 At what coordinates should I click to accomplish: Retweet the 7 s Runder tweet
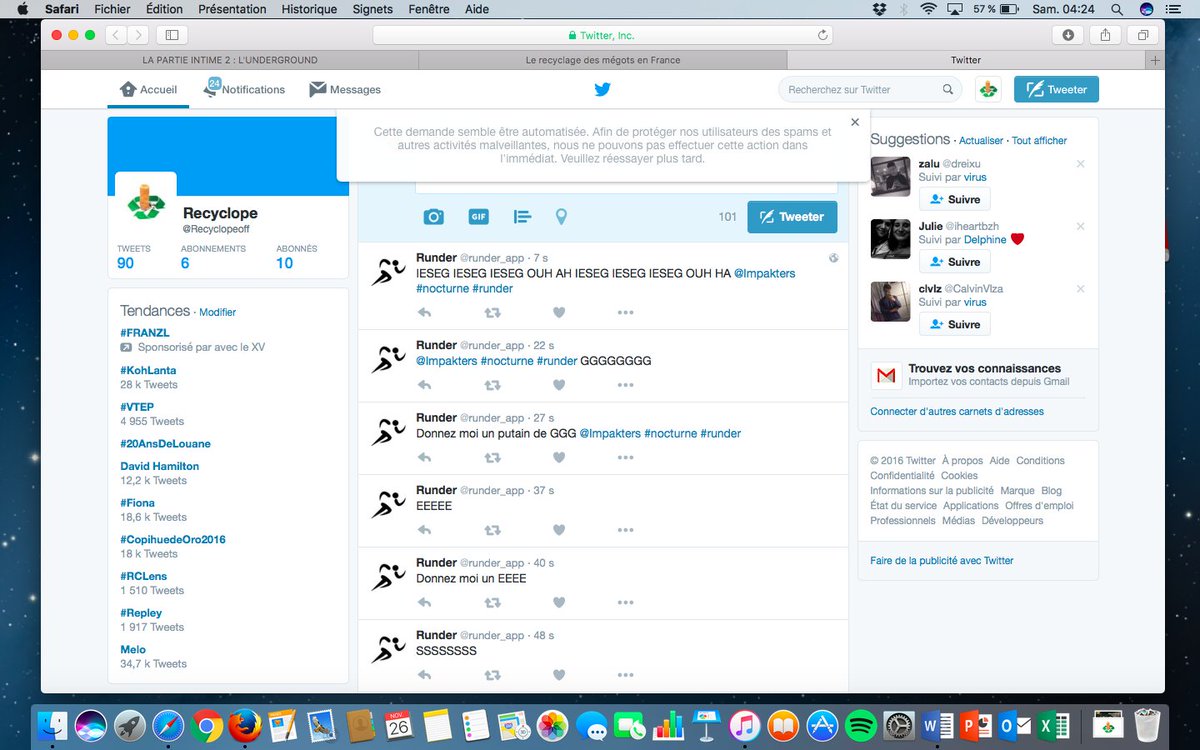click(492, 313)
